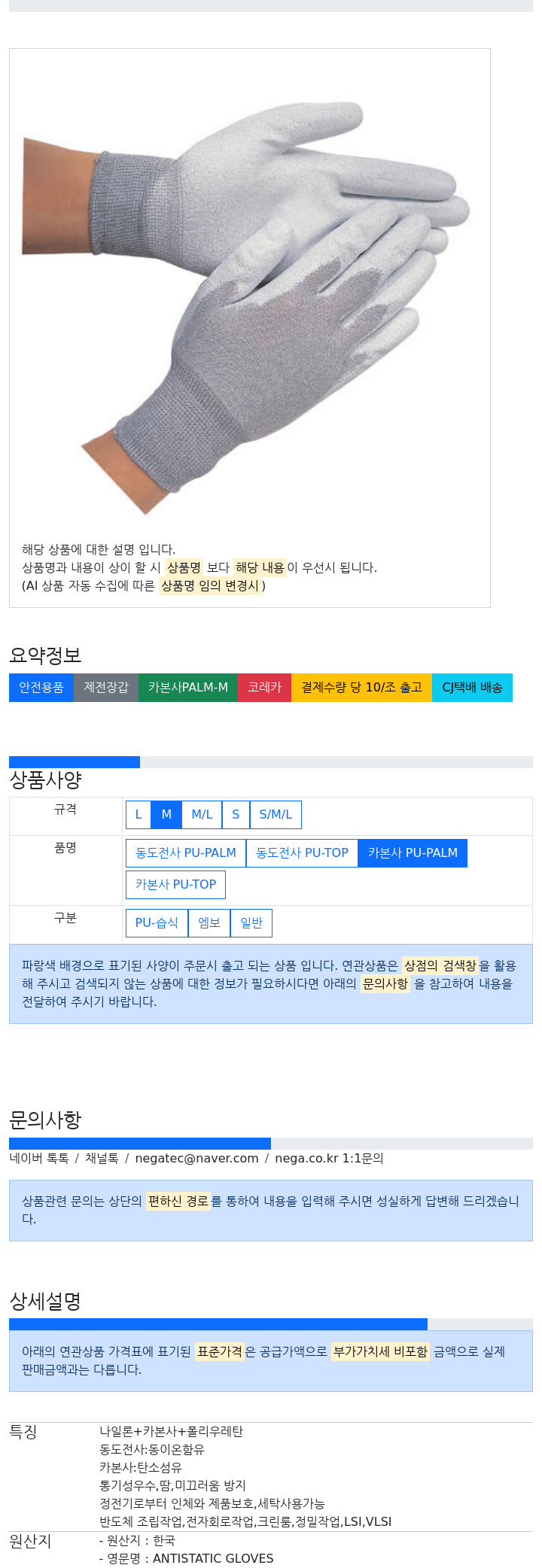Choose 동도전사 PU-TOP product option
Viewport: 542px width, 1568px height.
click(302, 853)
